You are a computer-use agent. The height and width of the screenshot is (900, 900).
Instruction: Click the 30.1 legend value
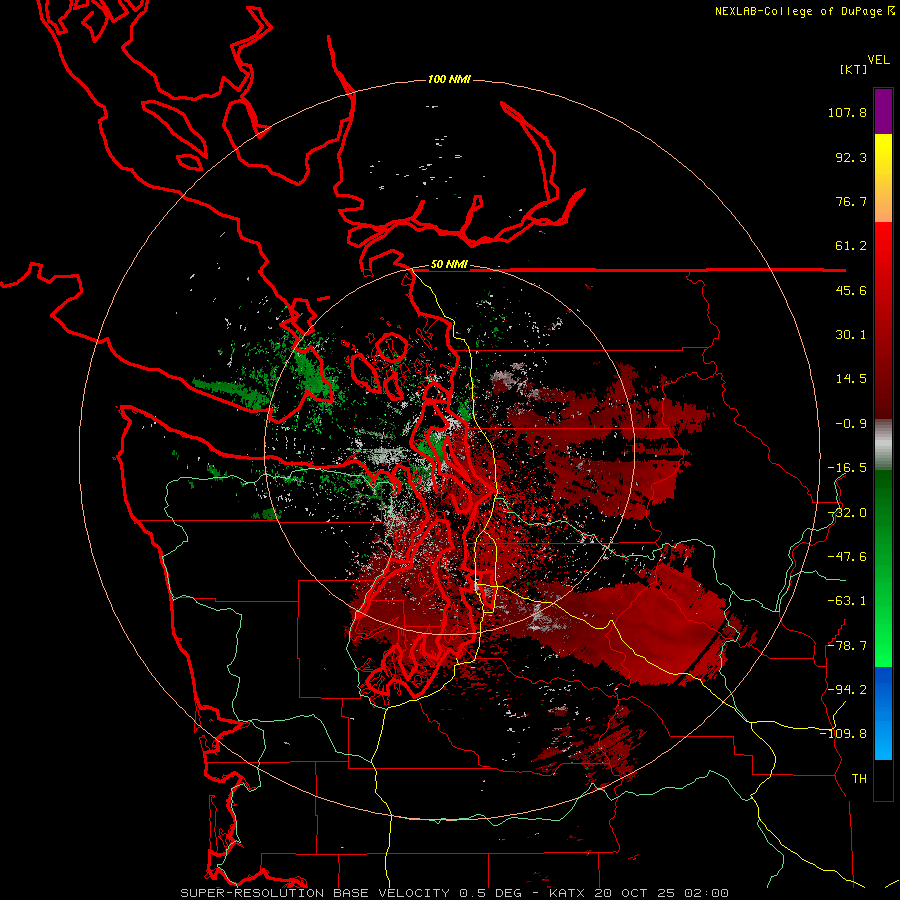click(x=851, y=335)
